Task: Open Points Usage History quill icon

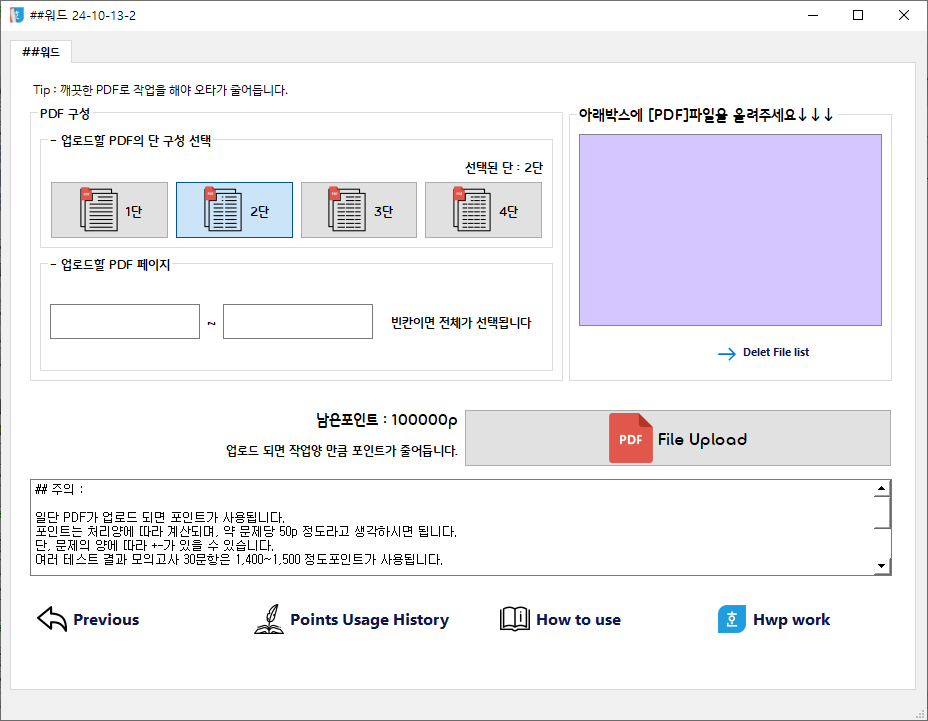Action: coord(269,619)
